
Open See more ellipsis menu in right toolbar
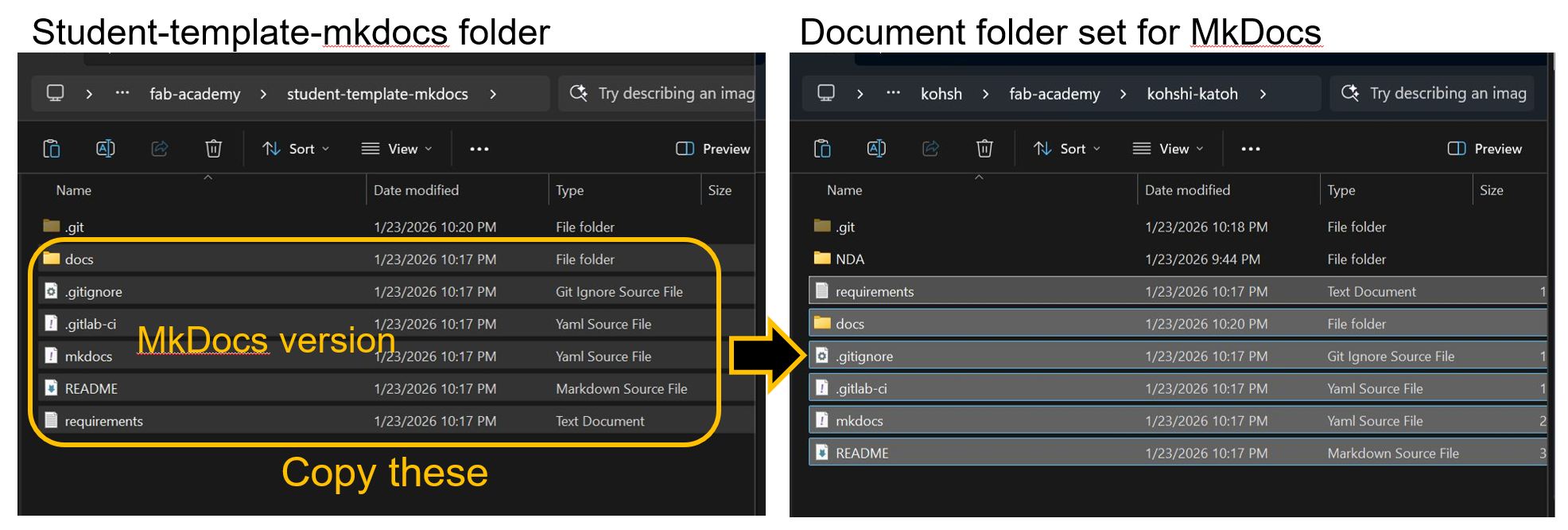pos(1251,149)
